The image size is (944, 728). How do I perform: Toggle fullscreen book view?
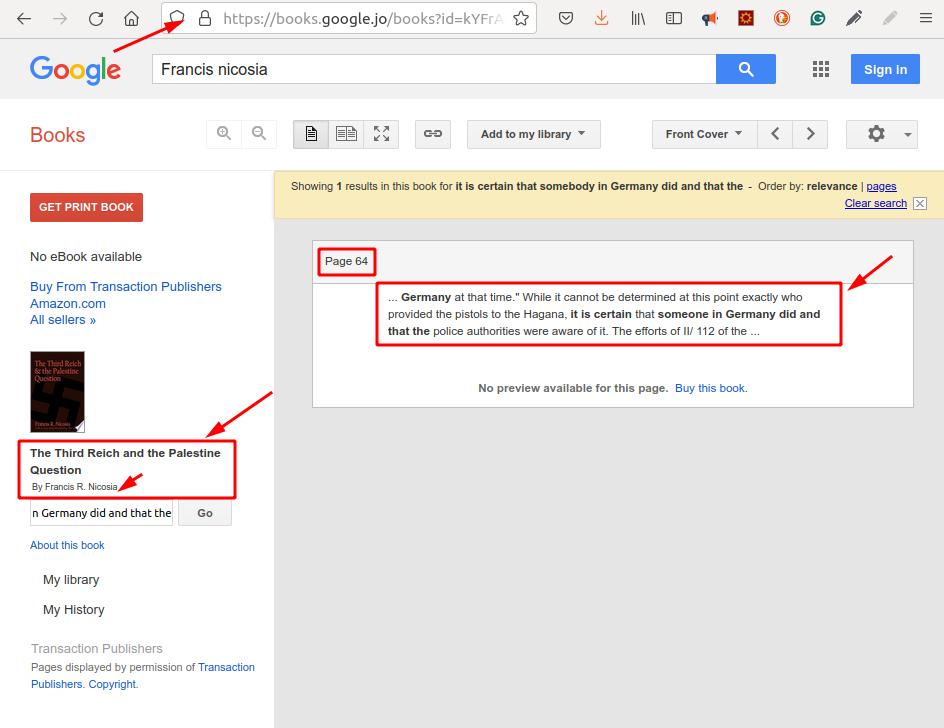pos(381,134)
